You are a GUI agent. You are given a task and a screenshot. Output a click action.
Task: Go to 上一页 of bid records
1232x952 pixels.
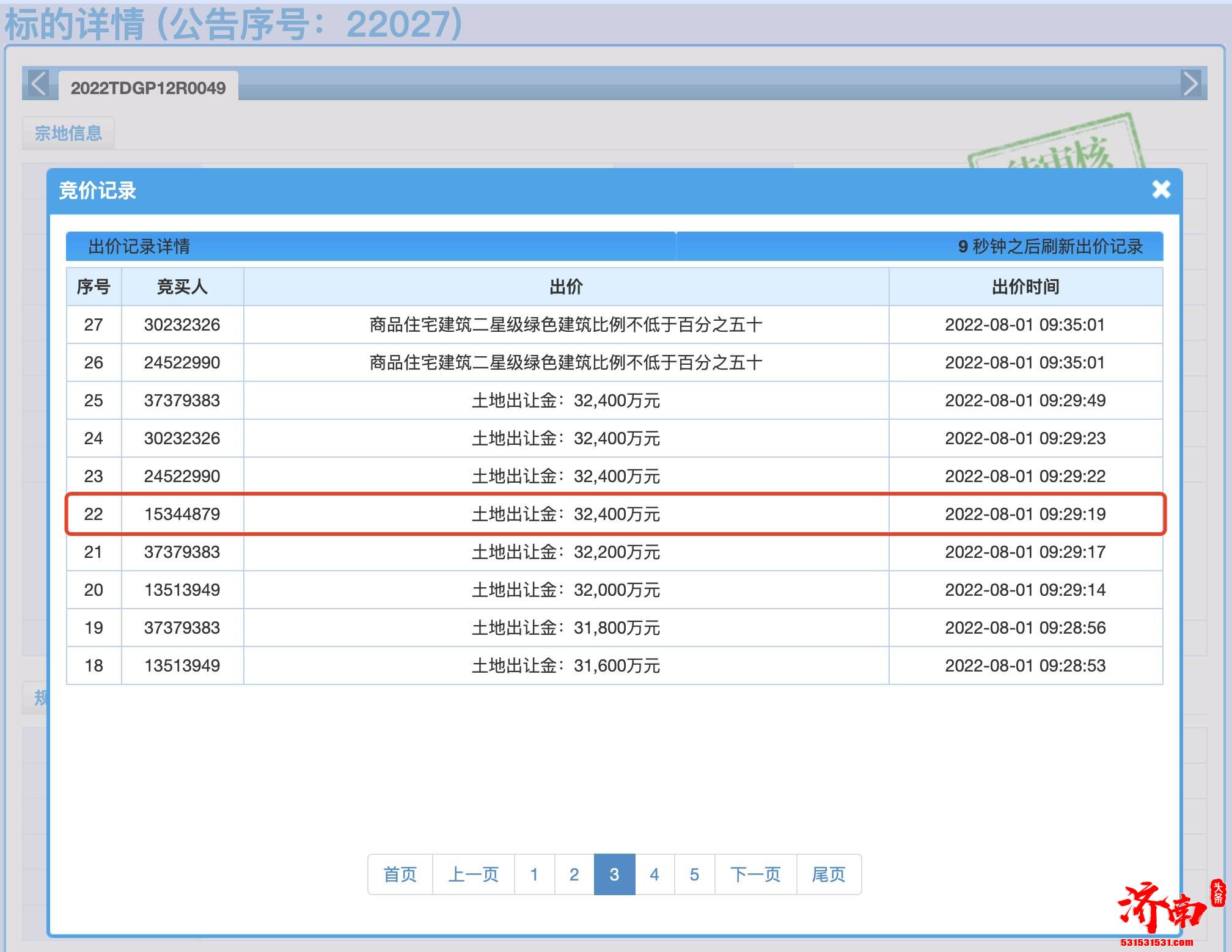474,874
